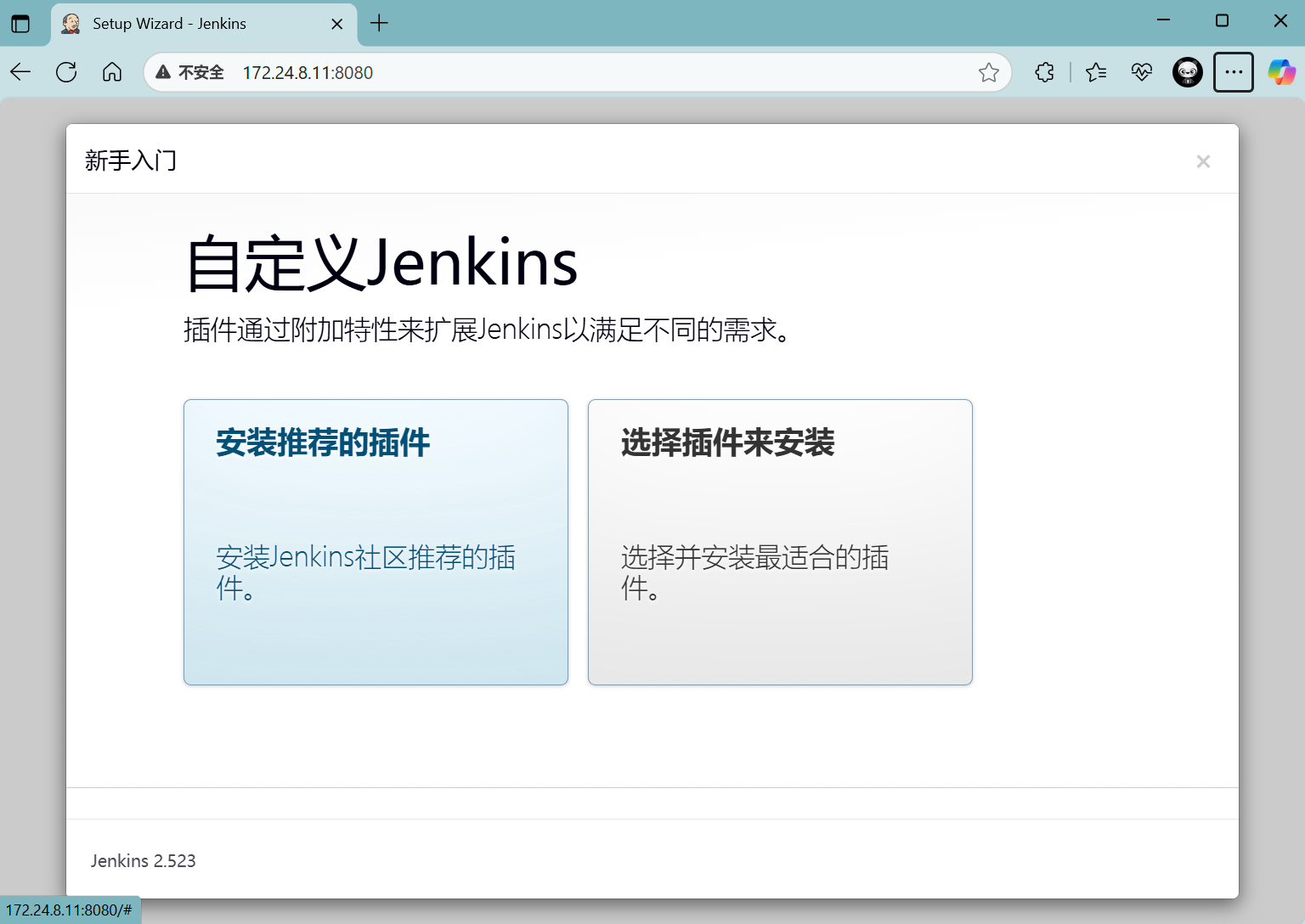Screen dimensions: 1305x924
Task: Choose 选择插件来安装 option
Action: coord(780,542)
